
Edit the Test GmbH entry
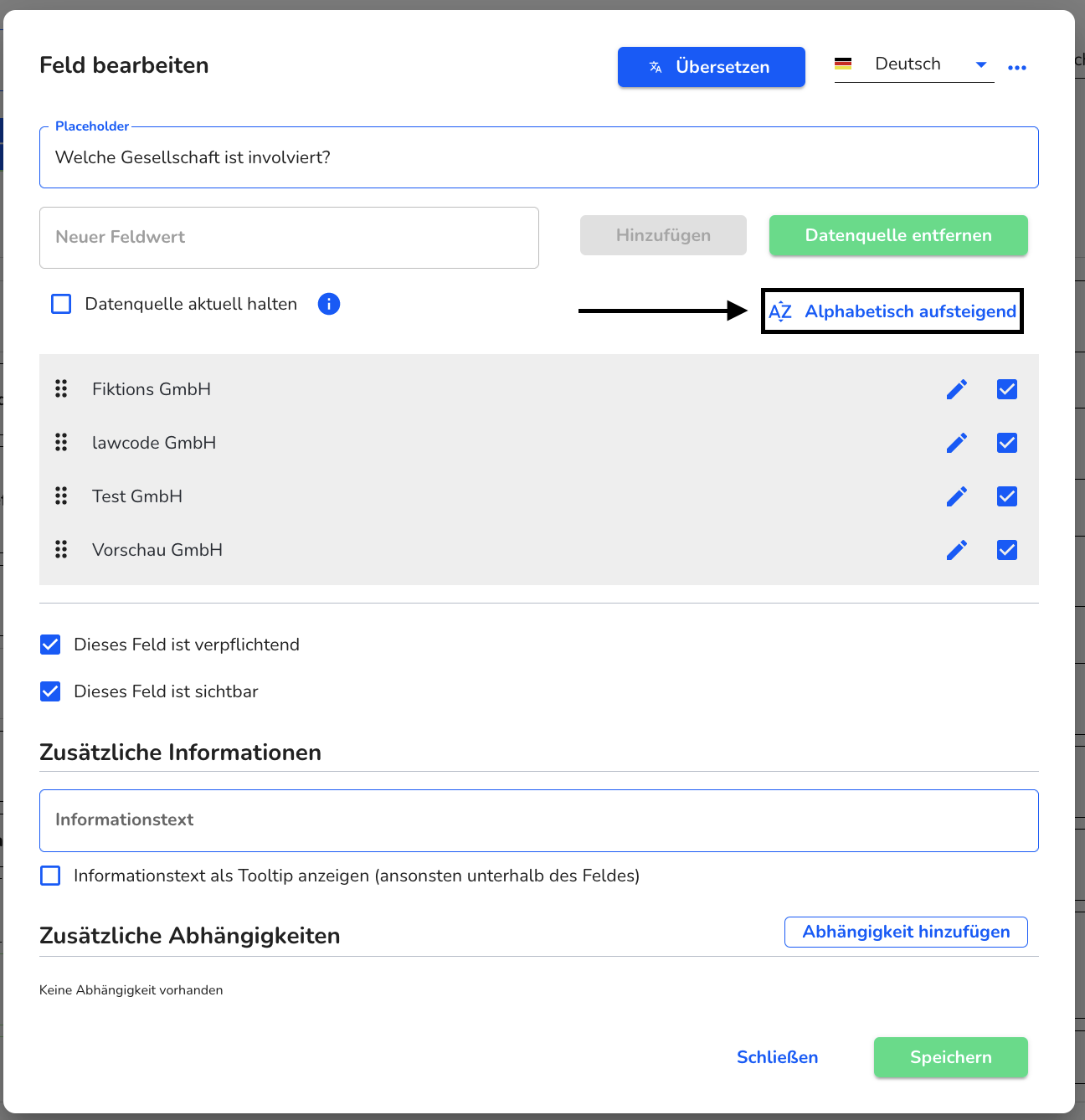point(957,496)
